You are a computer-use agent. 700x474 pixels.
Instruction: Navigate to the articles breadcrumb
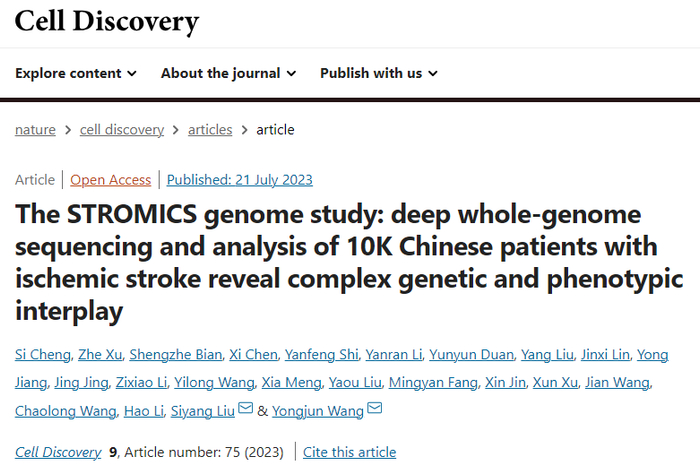coord(210,130)
